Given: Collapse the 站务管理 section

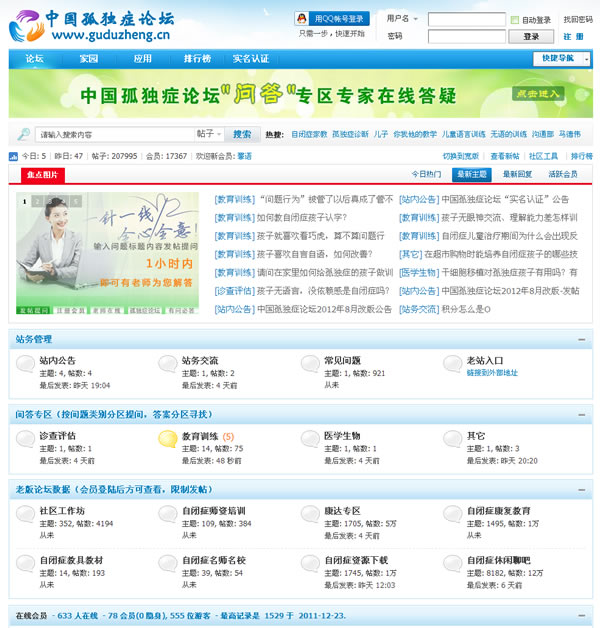Looking at the screenshot, I should (581, 339).
